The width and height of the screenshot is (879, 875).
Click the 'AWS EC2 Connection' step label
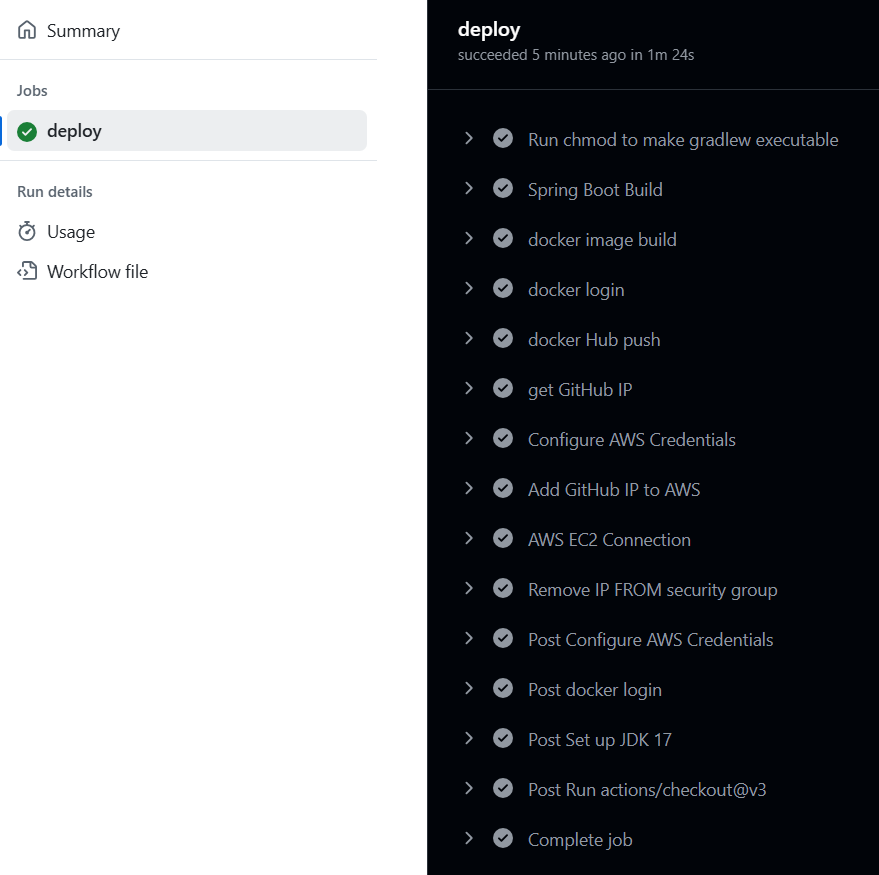click(609, 540)
